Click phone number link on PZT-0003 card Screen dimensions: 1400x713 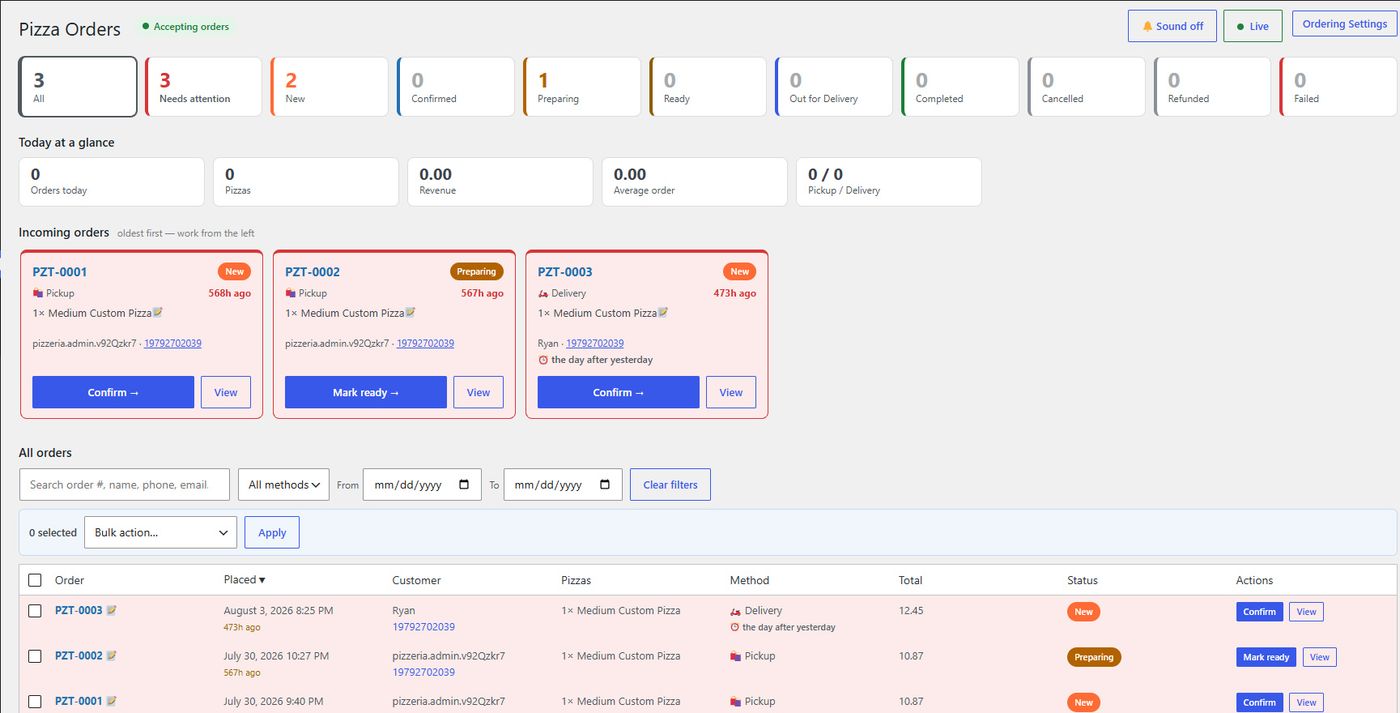(595, 343)
